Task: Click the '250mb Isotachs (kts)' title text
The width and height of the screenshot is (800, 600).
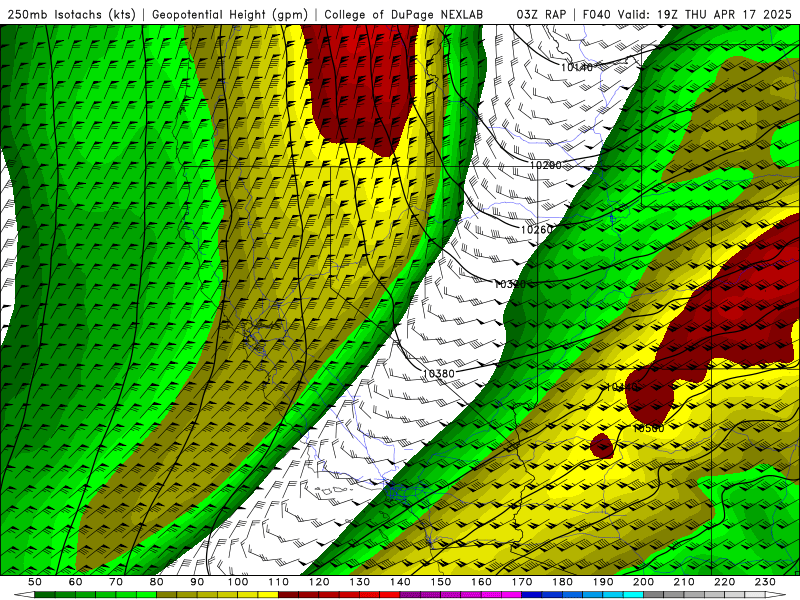Action: pyautogui.click(x=71, y=14)
